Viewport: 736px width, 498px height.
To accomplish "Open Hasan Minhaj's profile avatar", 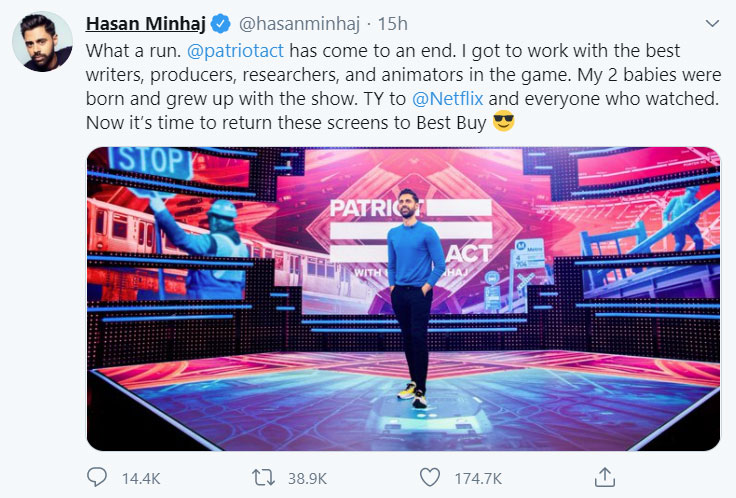I will pos(41,44).
